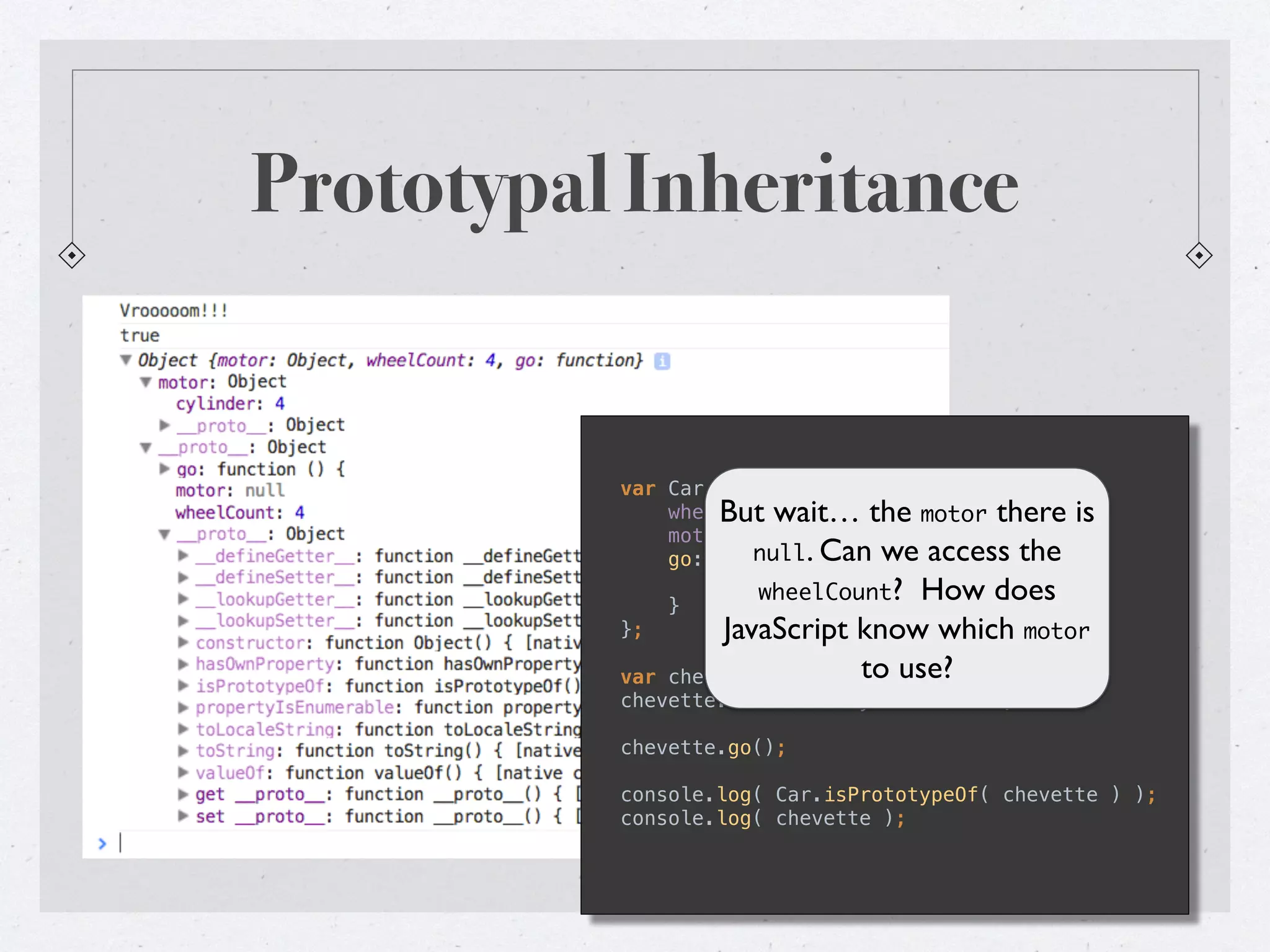Click the left diamond ornament icon

[72, 255]
